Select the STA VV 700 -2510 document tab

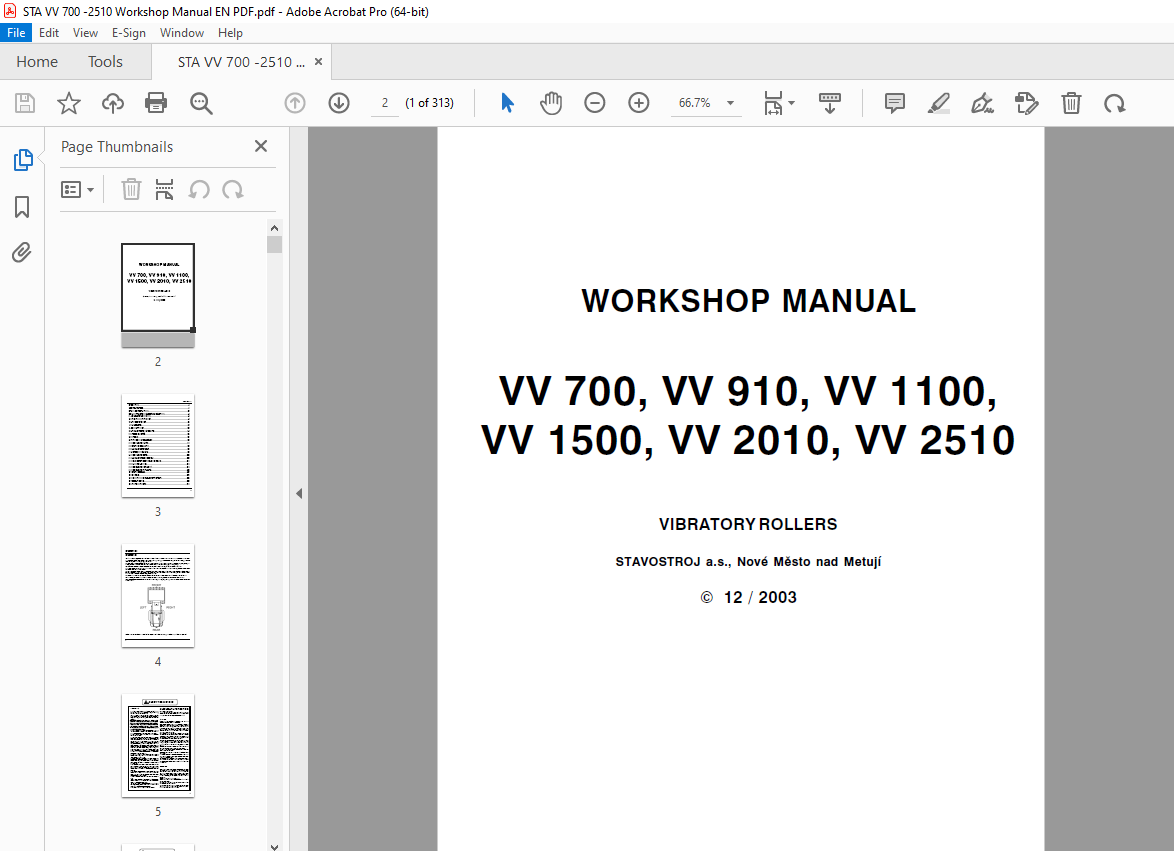(241, 62)
